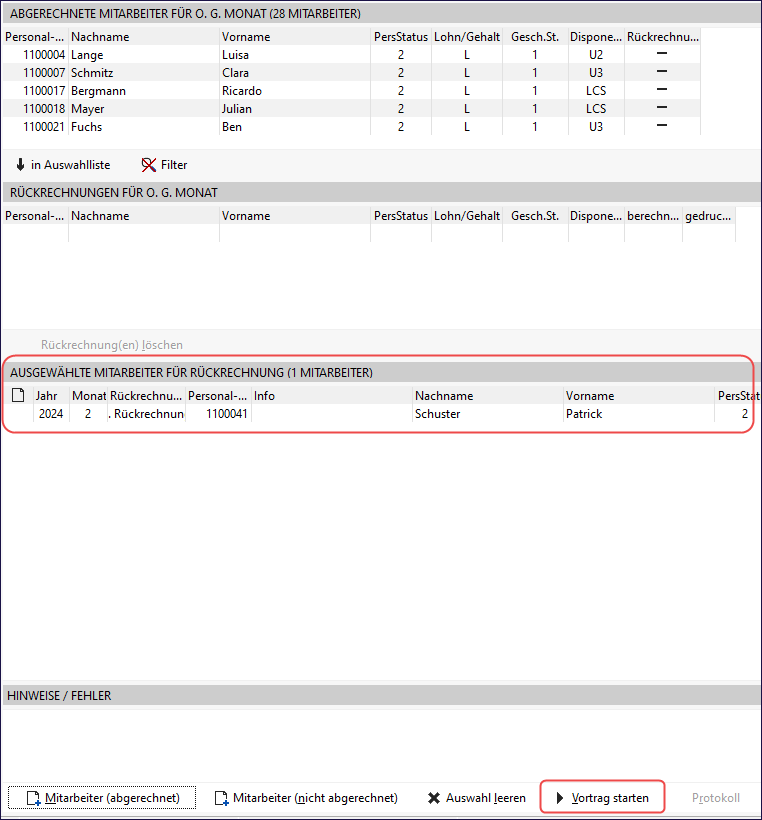Click the document icon in the Rückrechnung list header
Image resolution: width=762 pixels, height=820 pixels.
(x=18, y=395)
